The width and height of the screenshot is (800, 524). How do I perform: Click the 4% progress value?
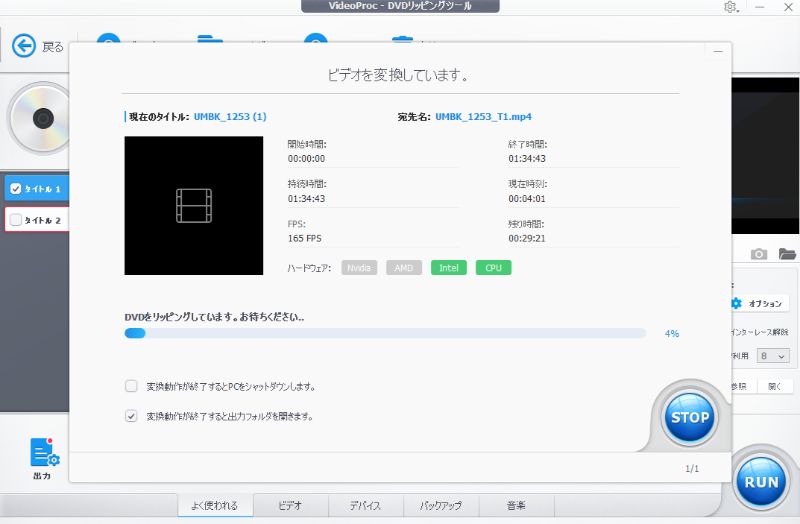point(671,333)
